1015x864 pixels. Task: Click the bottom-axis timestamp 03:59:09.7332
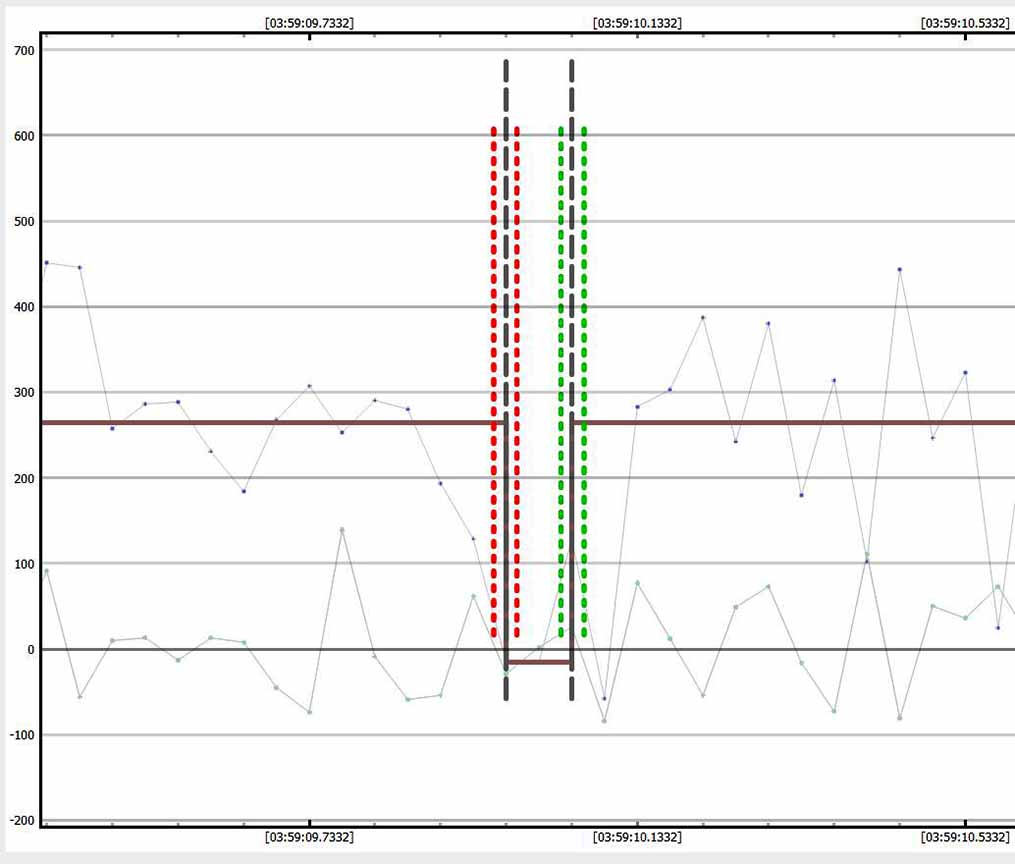pyautogui.click(x=308, y=837)
